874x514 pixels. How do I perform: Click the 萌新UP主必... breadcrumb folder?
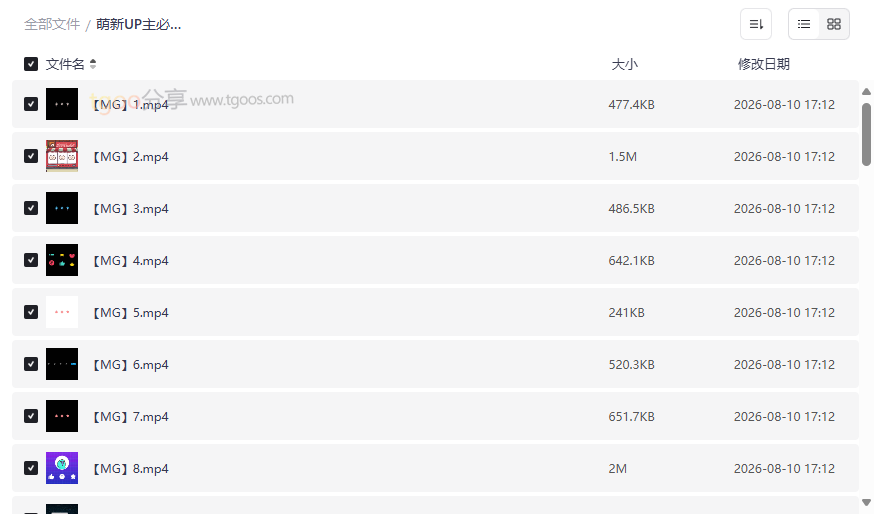click(x=138, y=25)
